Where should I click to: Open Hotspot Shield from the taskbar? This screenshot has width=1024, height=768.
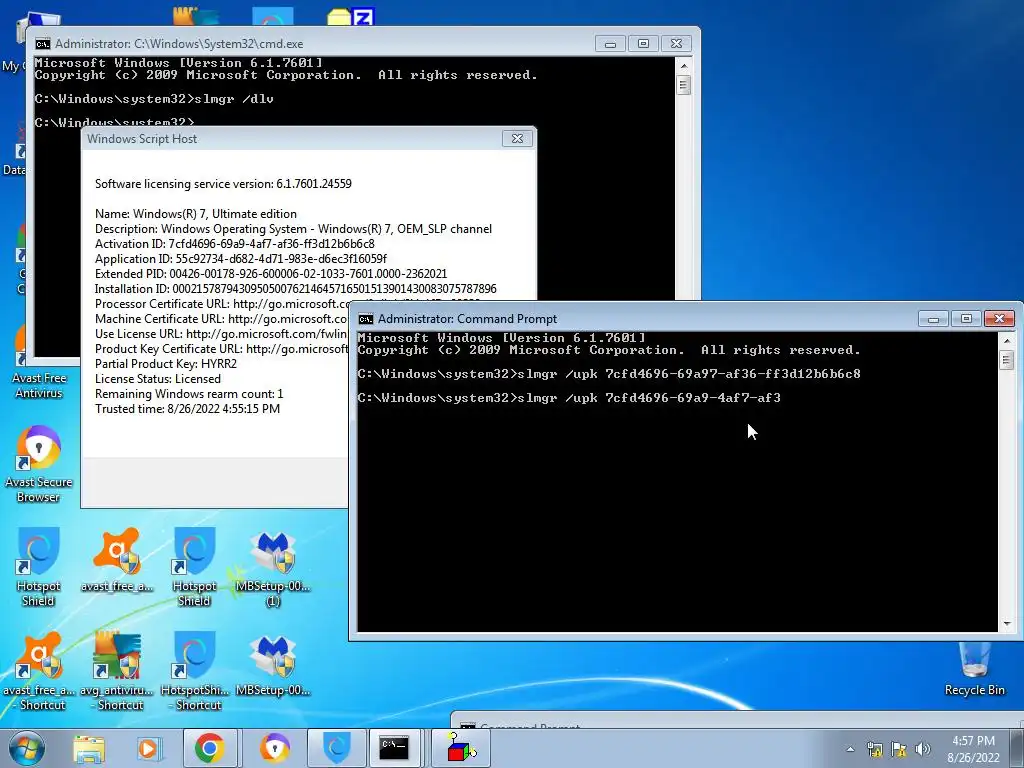[x=337, y=748]
